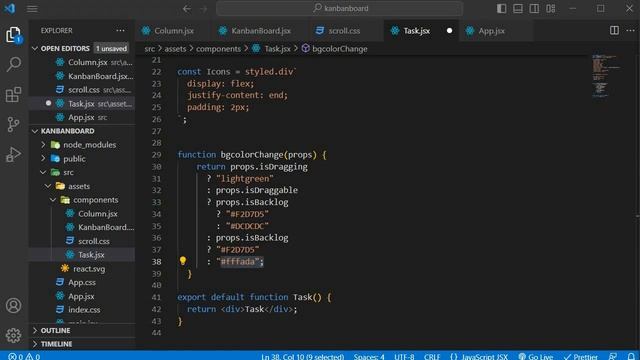
Task: Click the kanbanboard command center search
Action: [340, 9]
